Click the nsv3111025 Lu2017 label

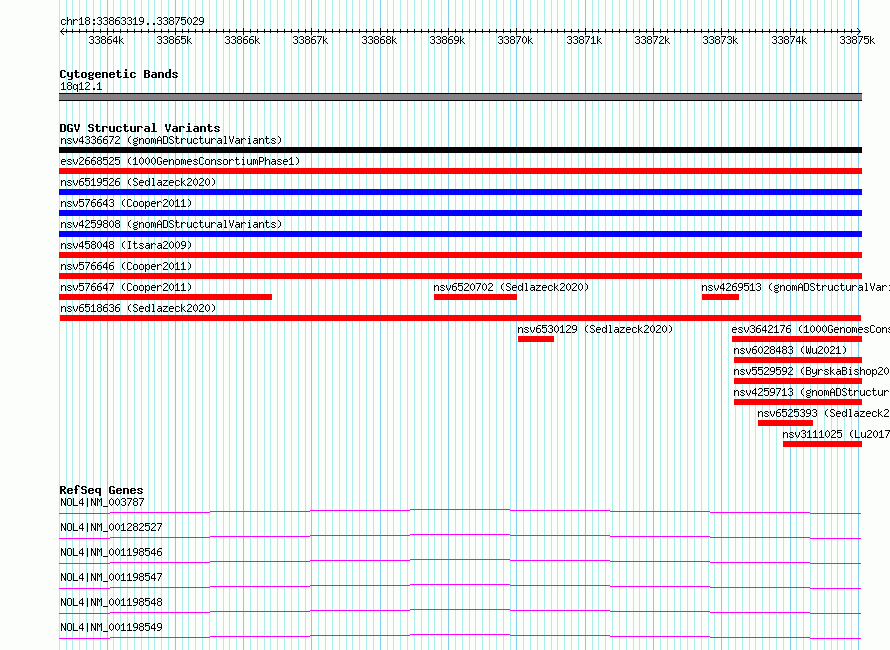[836, 434]
